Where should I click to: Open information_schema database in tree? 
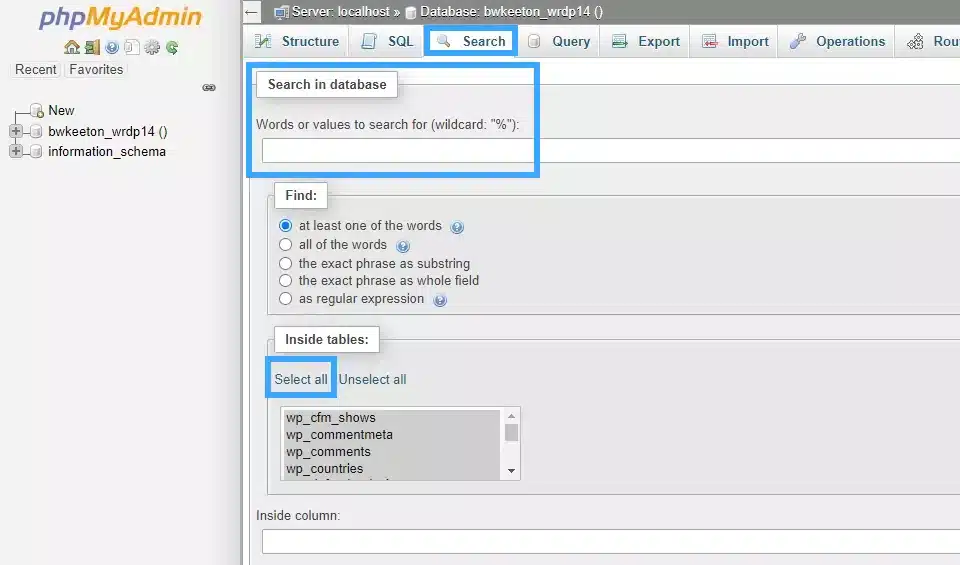click(x=107, y=151)
